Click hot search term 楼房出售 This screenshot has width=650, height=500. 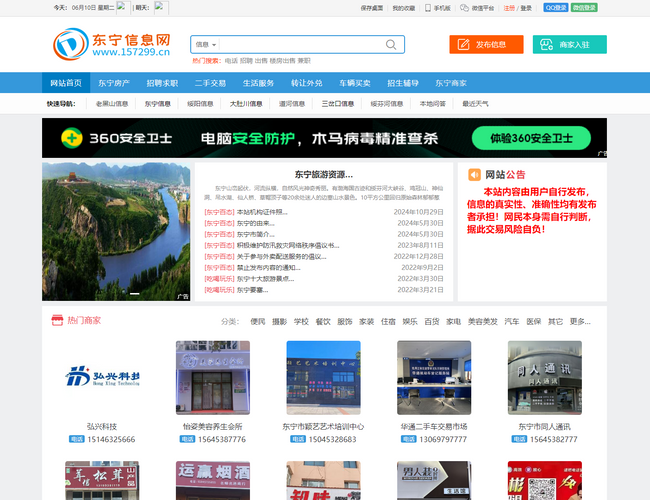point(282,61)
